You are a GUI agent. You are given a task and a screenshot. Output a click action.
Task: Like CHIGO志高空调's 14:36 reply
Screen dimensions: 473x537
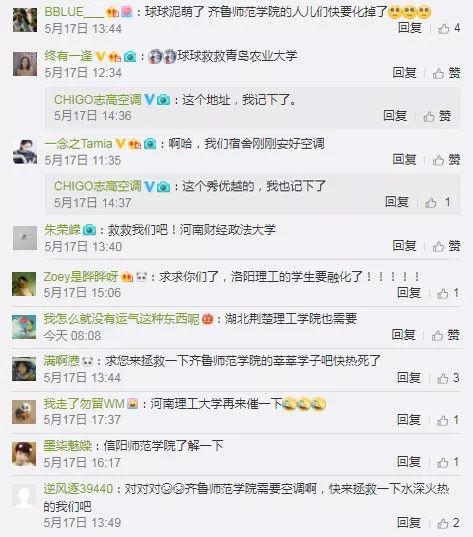[x=429, y=116]
